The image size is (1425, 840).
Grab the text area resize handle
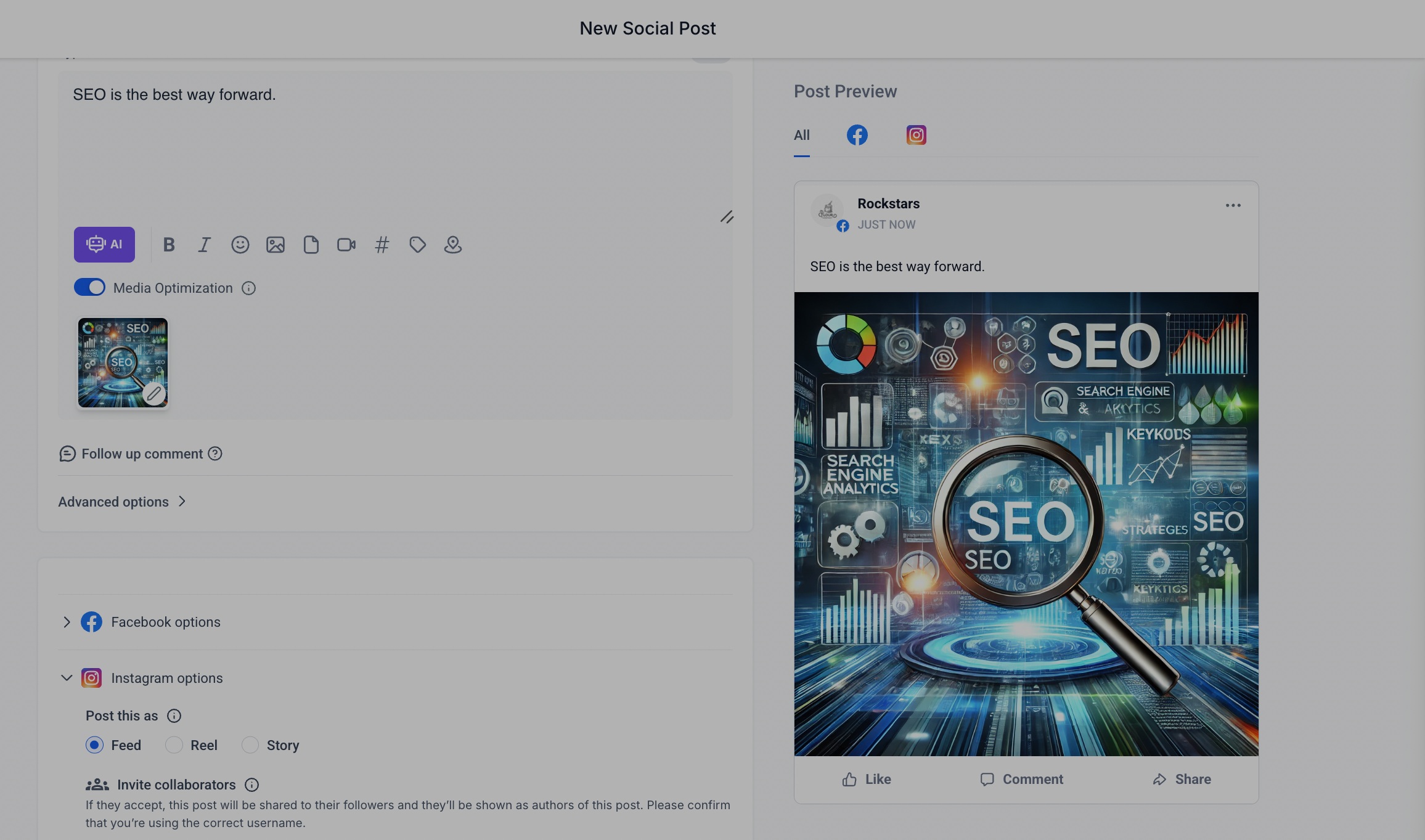[x=727, y=217]
